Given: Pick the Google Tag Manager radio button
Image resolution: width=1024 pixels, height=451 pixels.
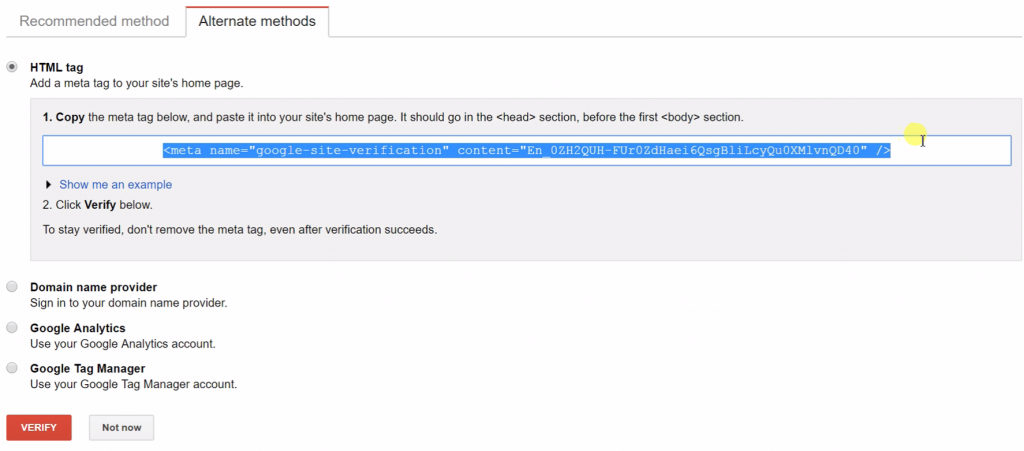Looking at the screenshot, I should (12, 368).
